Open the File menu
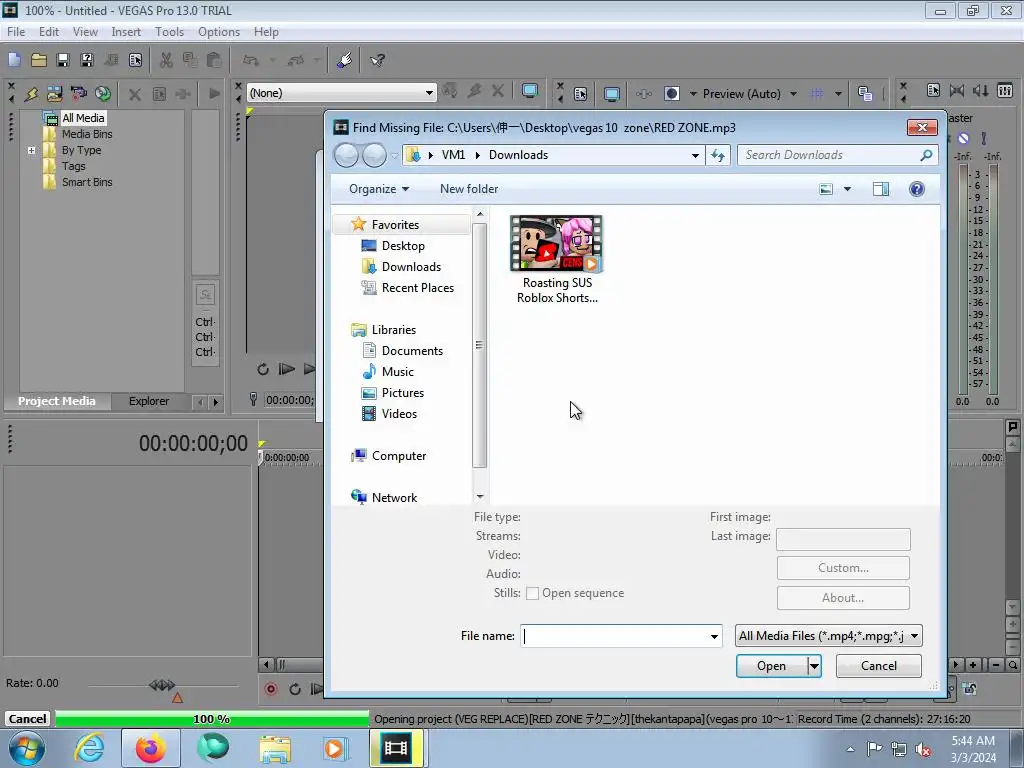1024x768 pixels. [x=16, y=32]
